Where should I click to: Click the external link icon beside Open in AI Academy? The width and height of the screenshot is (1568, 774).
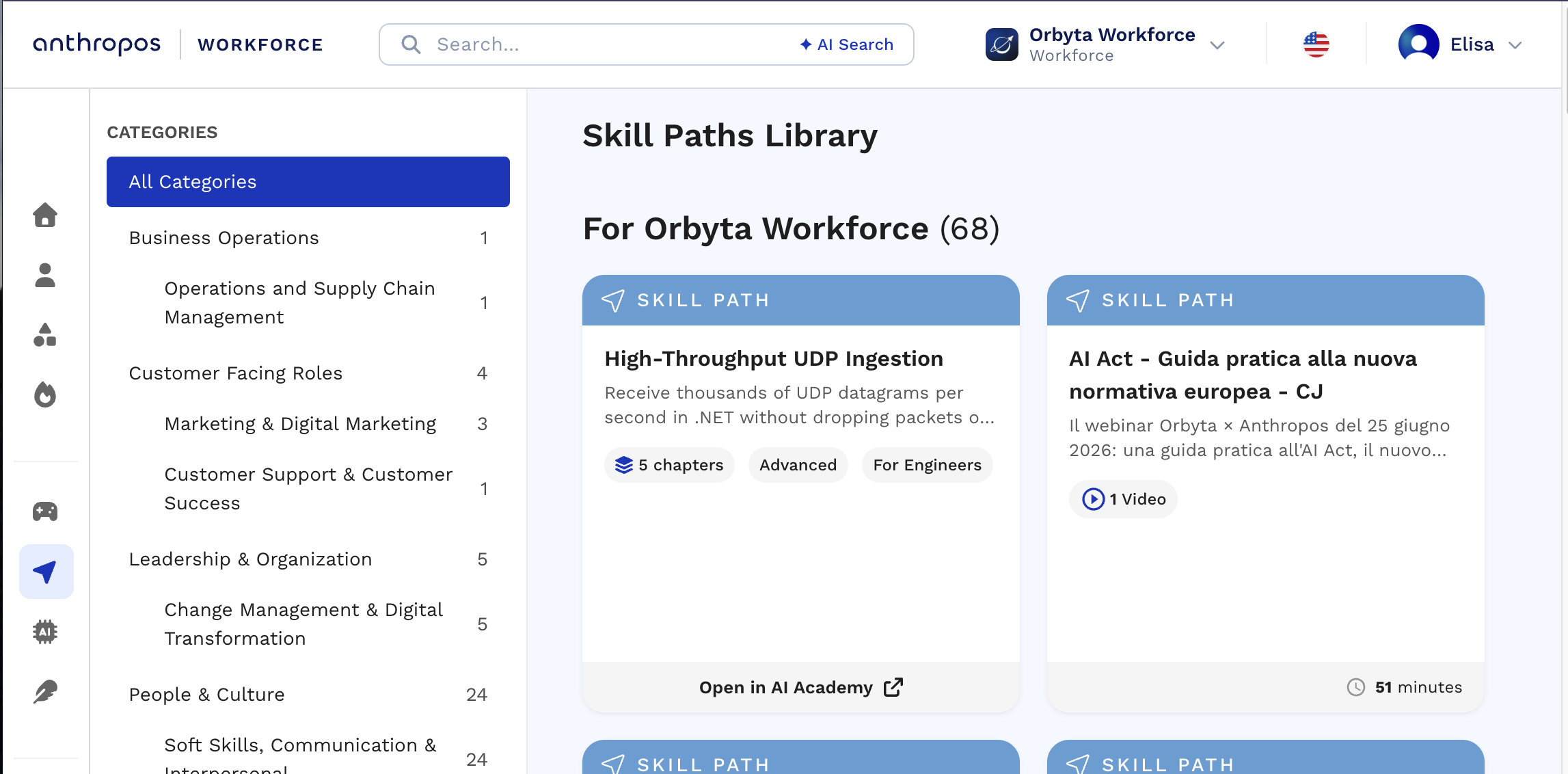[x=893, y=687]
